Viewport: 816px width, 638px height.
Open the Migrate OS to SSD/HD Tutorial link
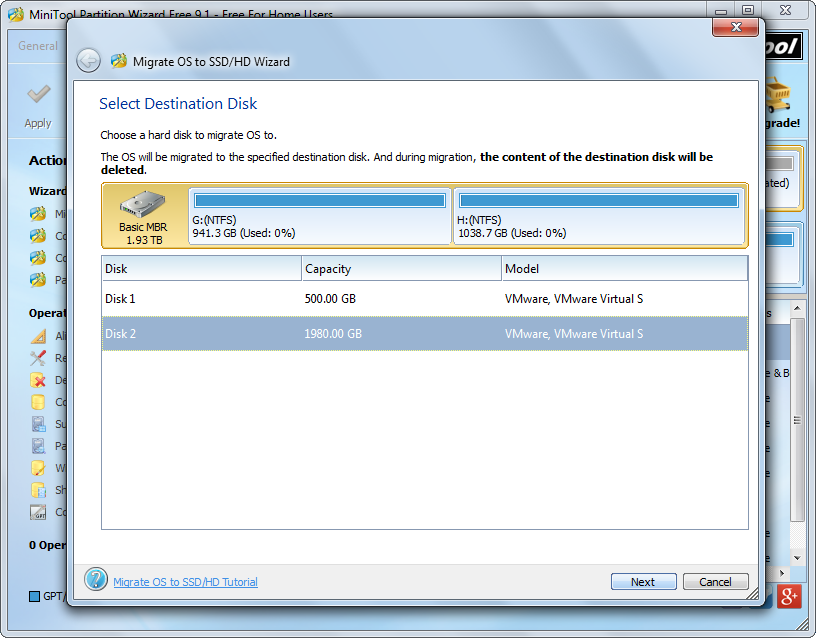click(185, 582)
